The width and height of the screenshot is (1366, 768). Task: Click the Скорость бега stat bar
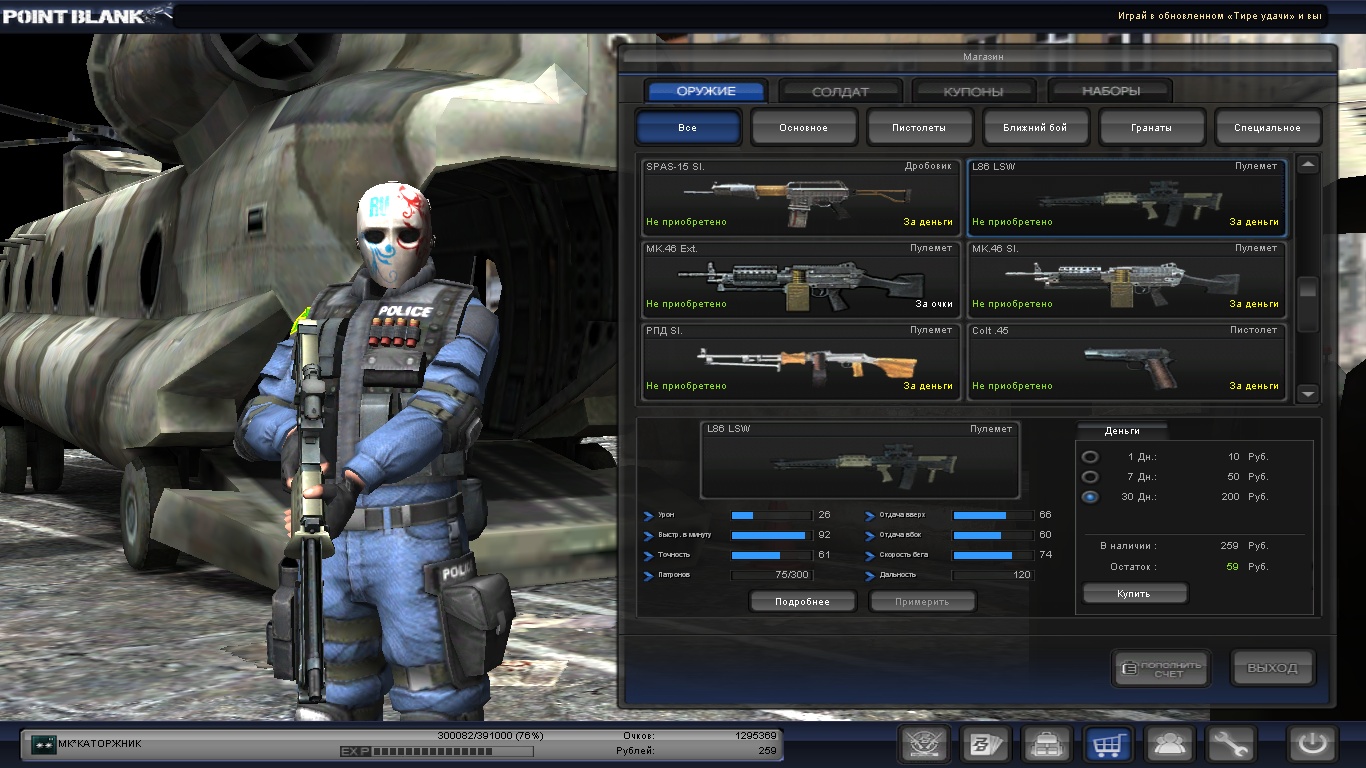992,555
